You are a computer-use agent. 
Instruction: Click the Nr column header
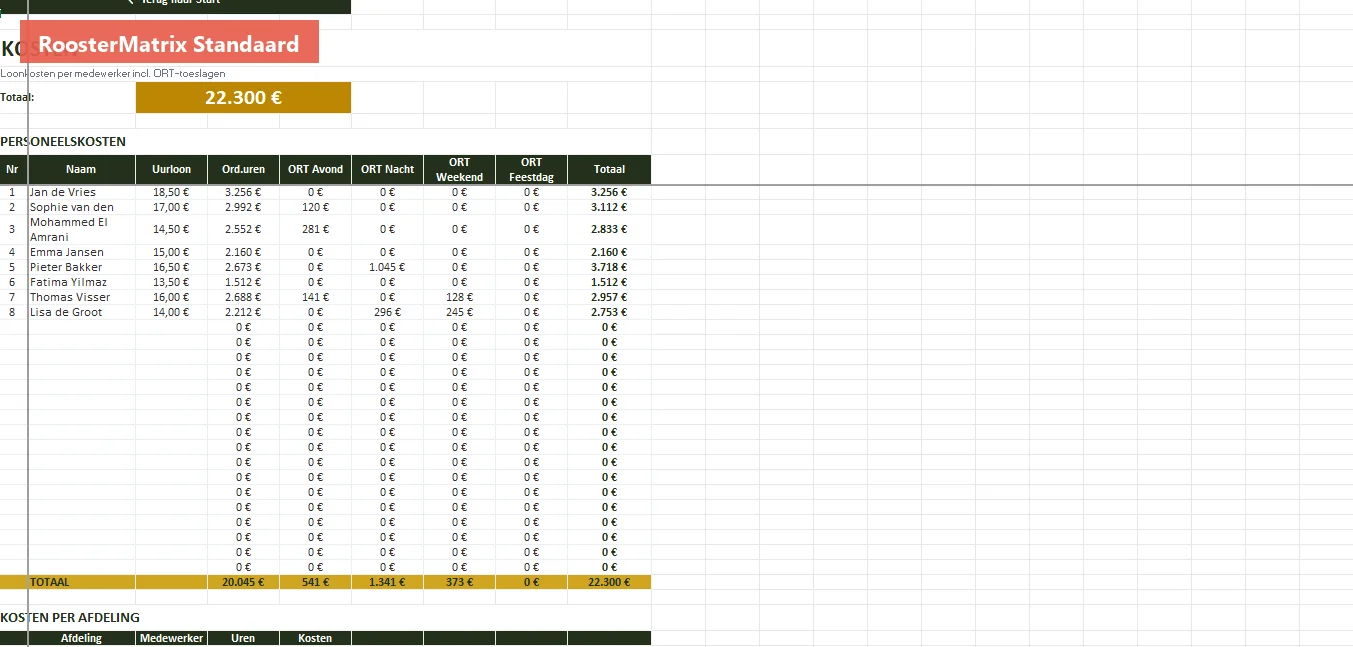[12, 170]
